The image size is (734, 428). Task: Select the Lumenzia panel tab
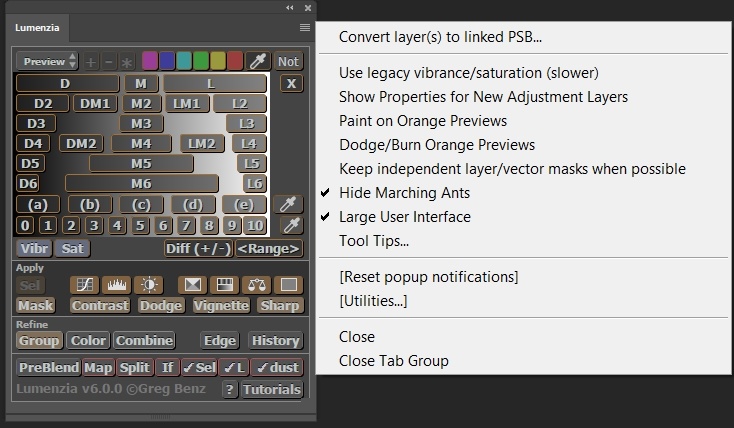(x=37, y=28)
